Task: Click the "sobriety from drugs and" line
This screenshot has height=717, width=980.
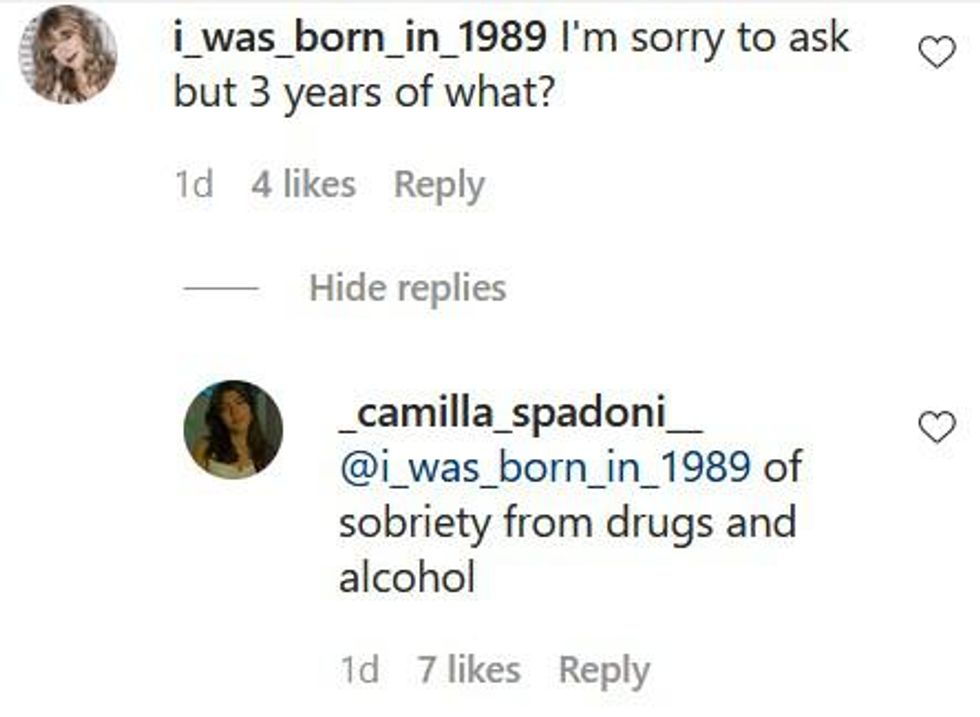Action: [567, 523]
